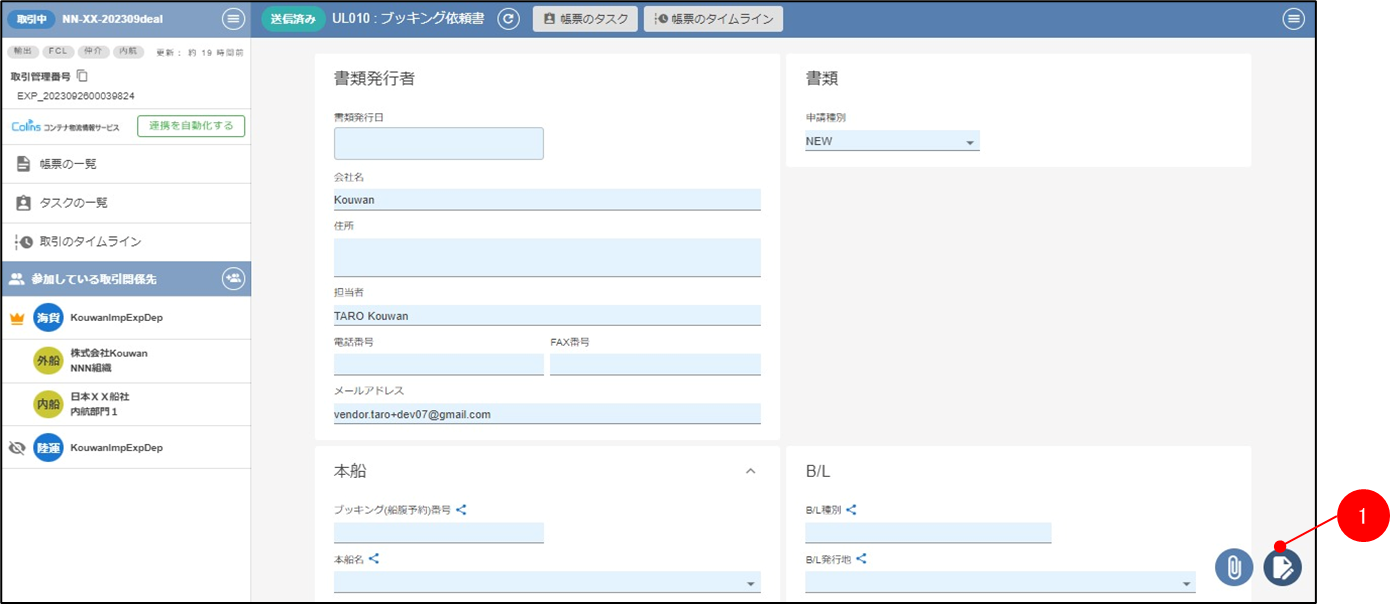Click the 連携を自動化する button

[191, 126]
